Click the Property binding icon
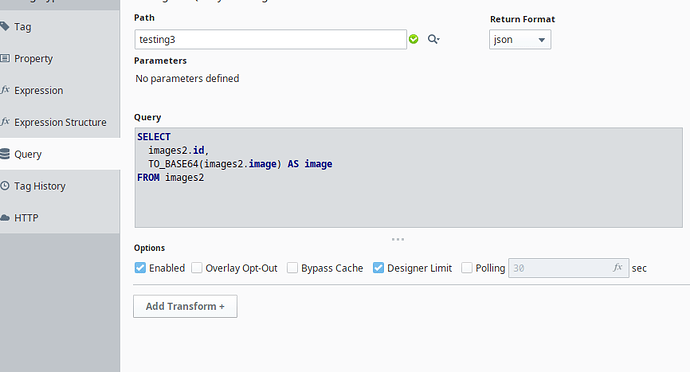This screenshot has width=690, height=372. [x=4, y=58]
